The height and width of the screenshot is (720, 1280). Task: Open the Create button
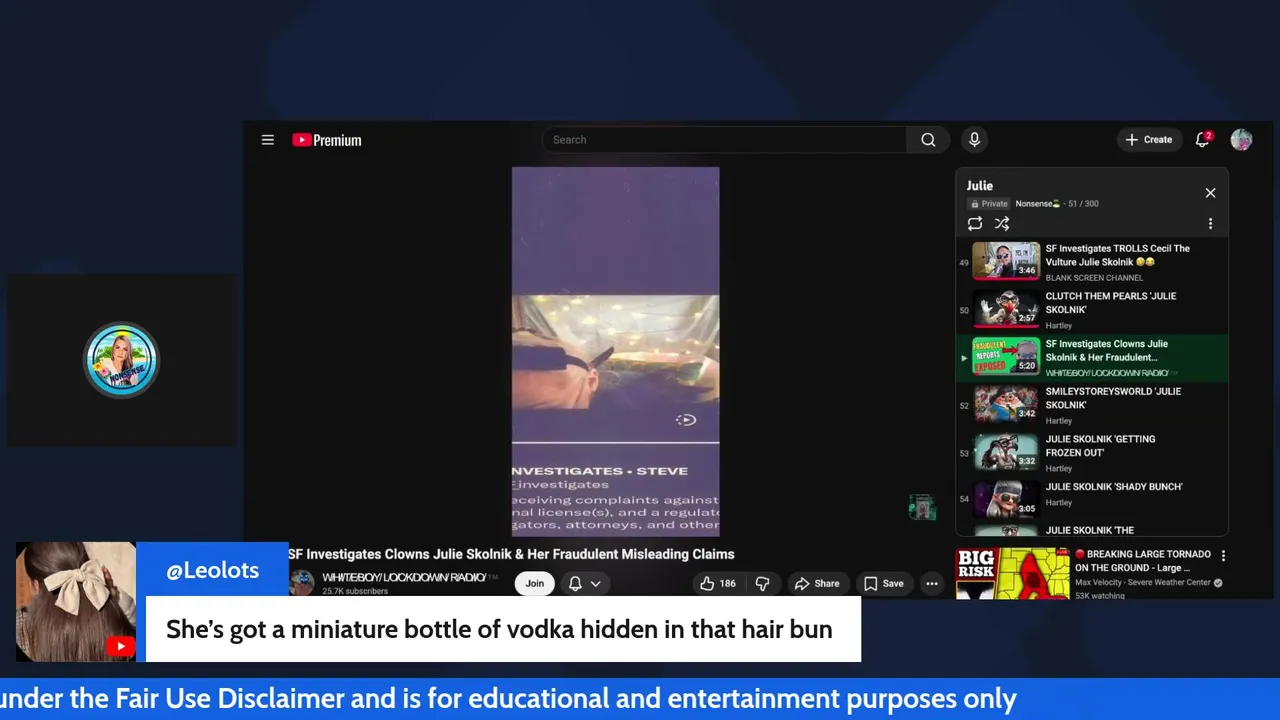[1149, 140]
